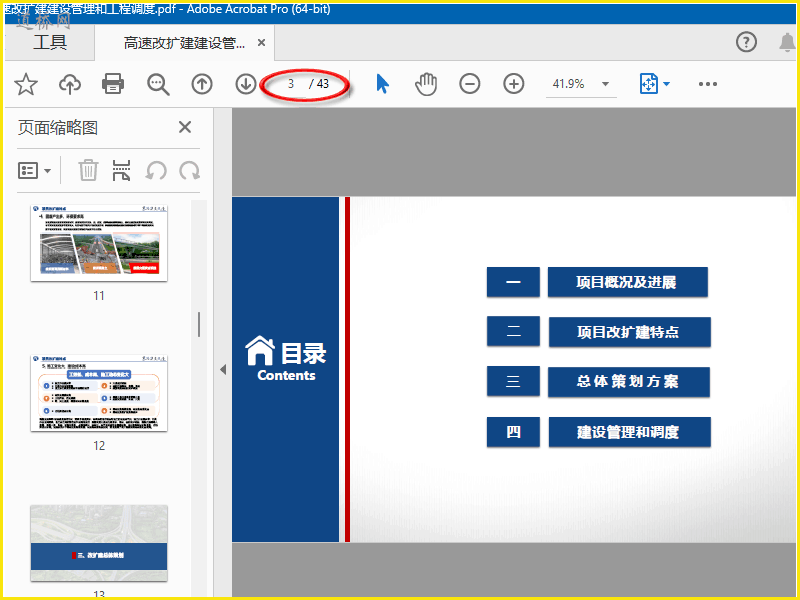Screen dimensions: 800x600
Task: Go to the previous page
Action: (202, 84)
